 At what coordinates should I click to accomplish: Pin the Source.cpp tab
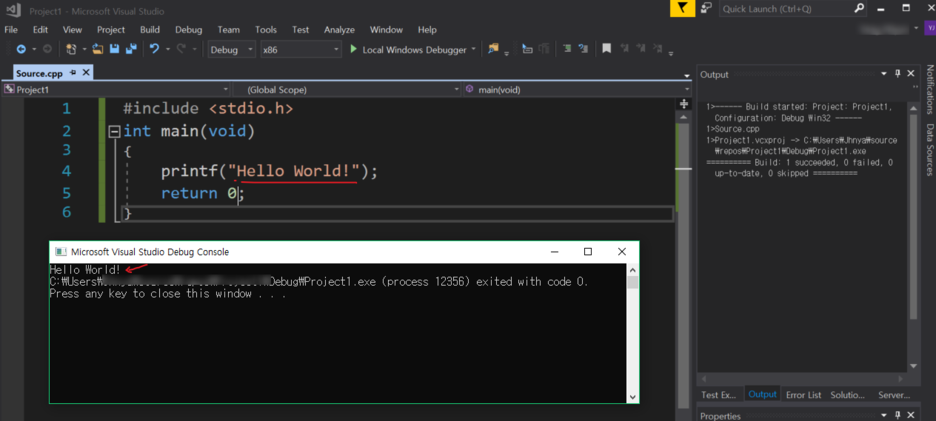pyautogui.click(x=73, y=73)
